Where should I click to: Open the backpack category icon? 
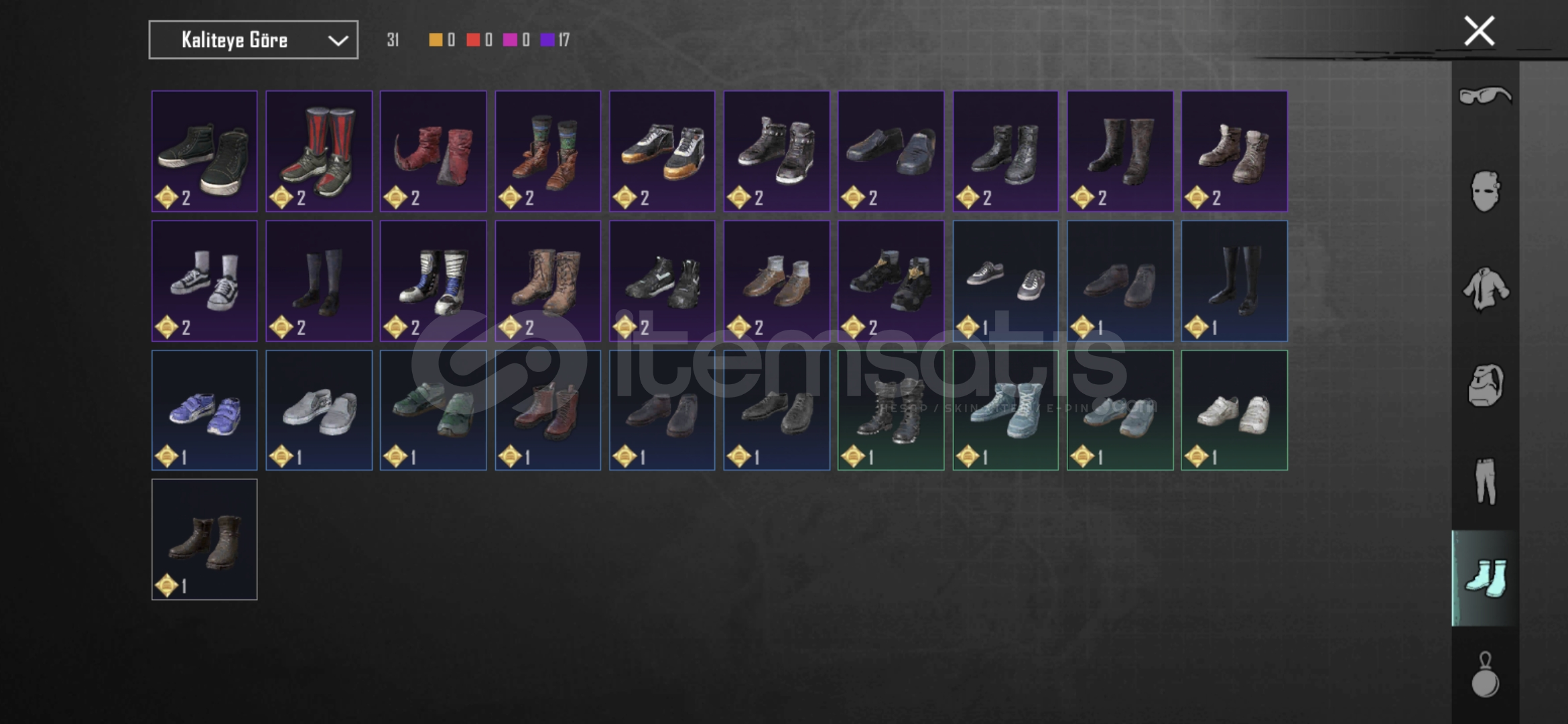tap(1485, 385)
